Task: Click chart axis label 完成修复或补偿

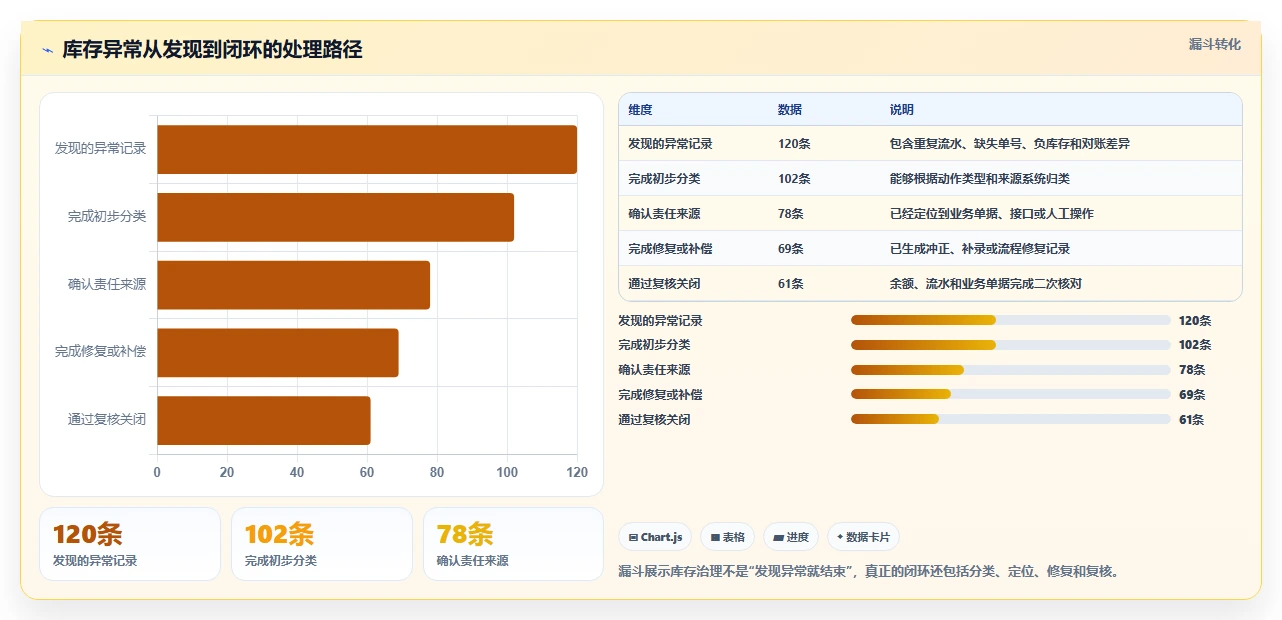Action: pyautogui.click(x=100, y=353)
